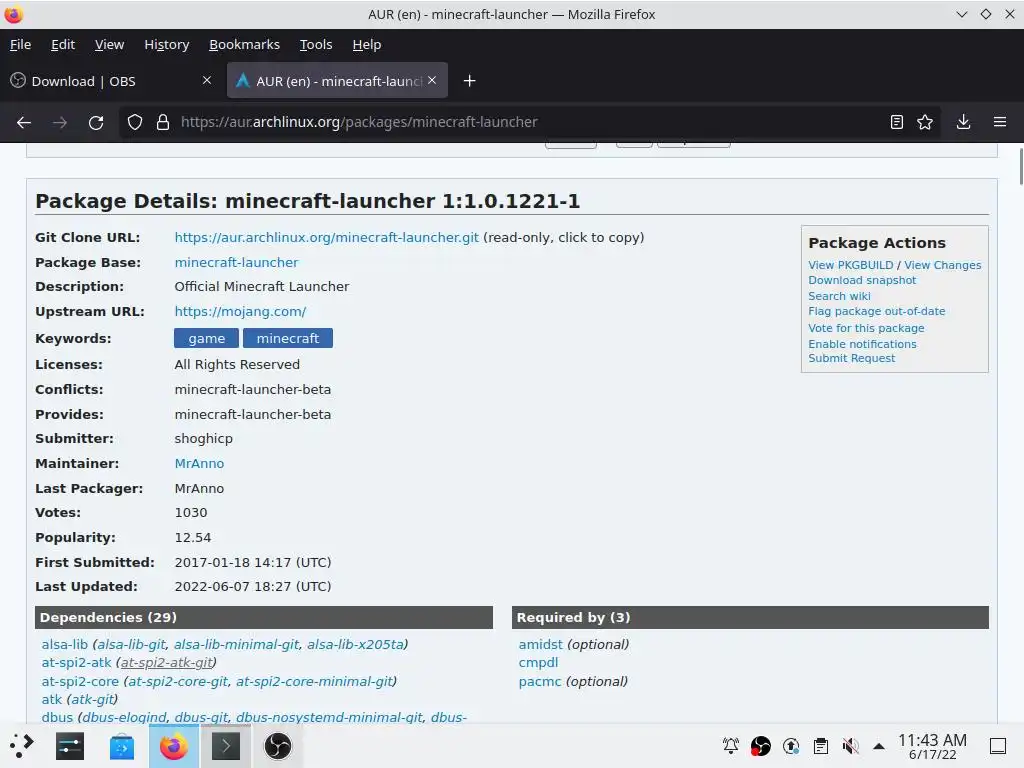The height and width of the screenshot is (768, 1024).
Task: Open the KDE application launcher
Action: (22, 746)
